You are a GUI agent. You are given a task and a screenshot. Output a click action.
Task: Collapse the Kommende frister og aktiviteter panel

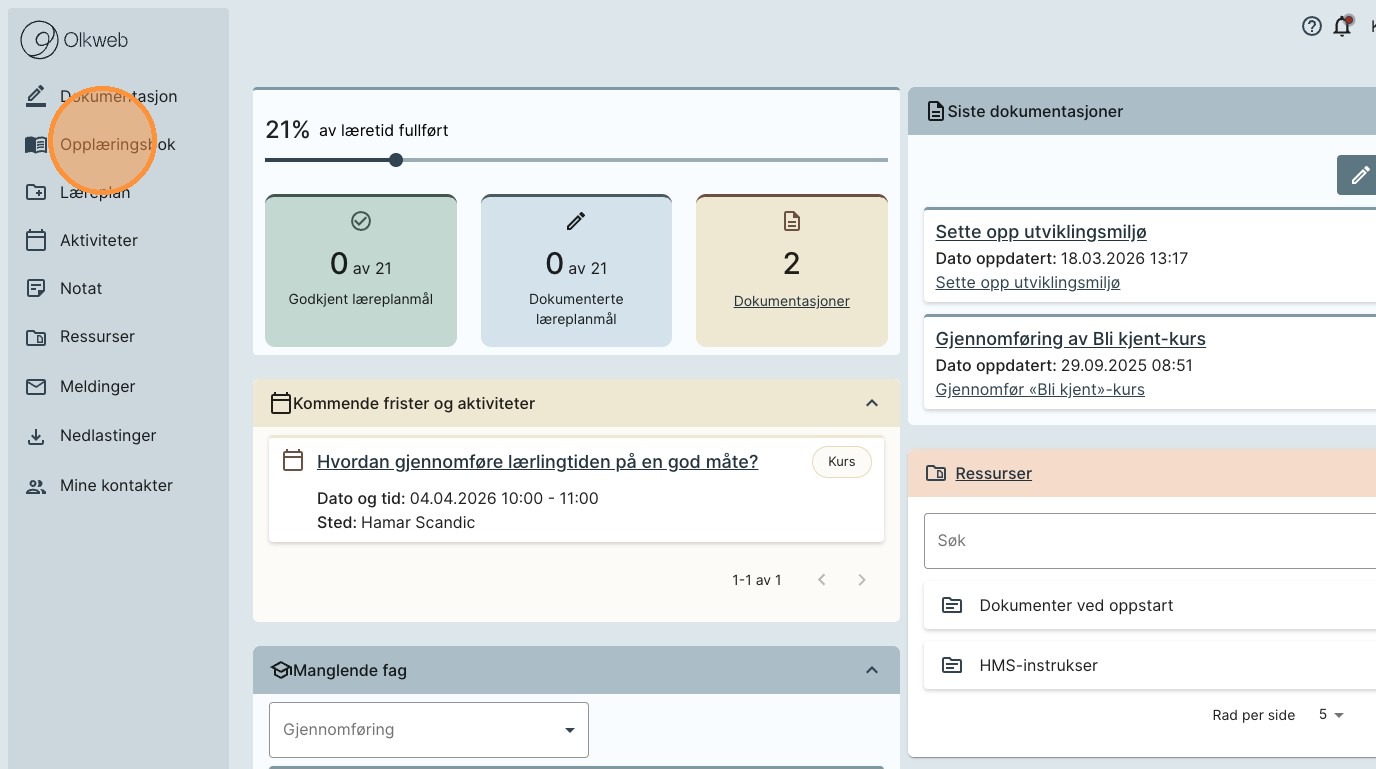click(871, 403)
